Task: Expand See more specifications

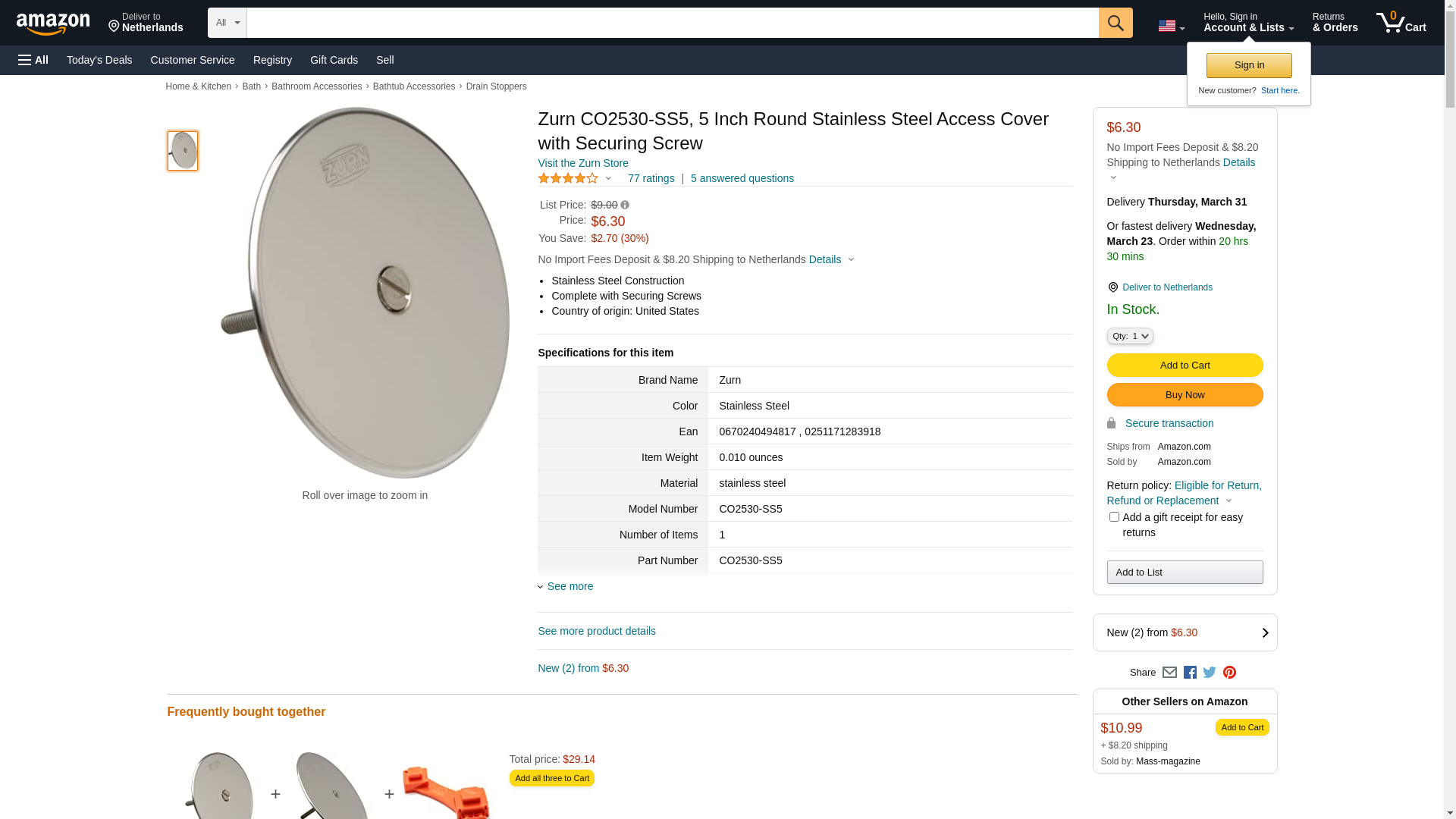Action: coord(570,586)
